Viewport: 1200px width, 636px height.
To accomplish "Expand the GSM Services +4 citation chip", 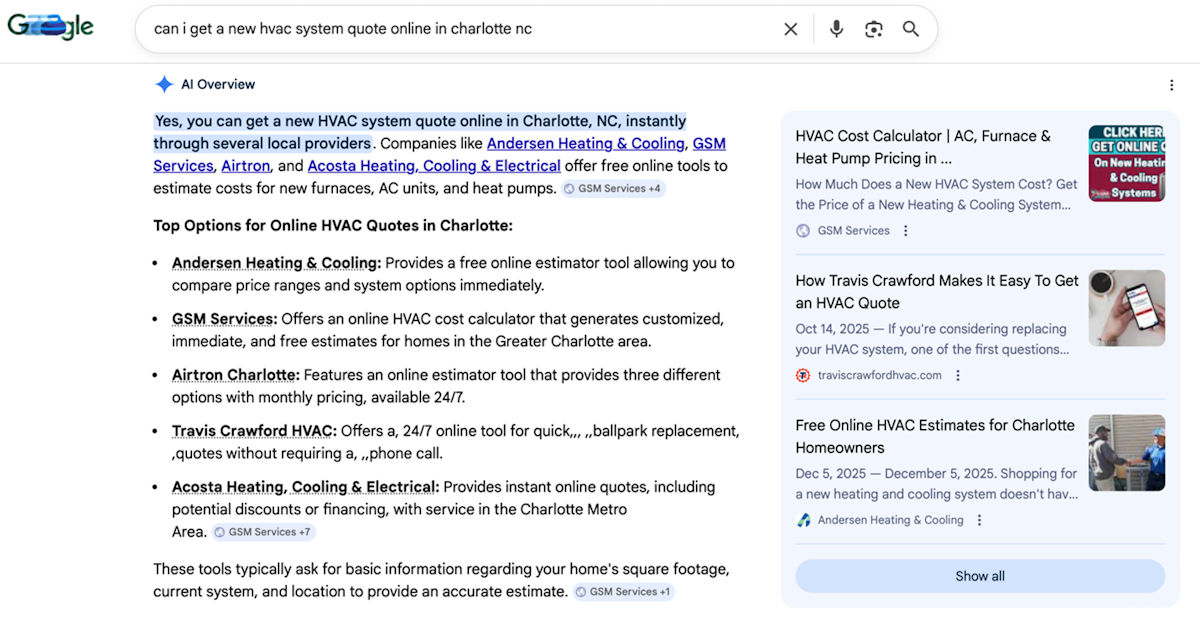I will (x=613, y=188).
